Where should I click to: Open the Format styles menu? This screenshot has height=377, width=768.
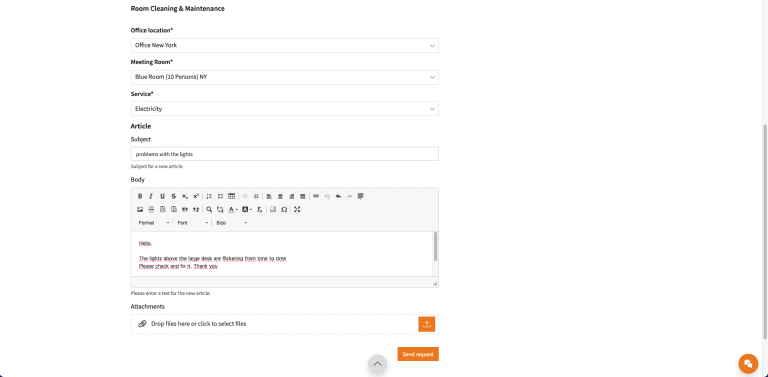pyautogui.click(x=154, y=223)
